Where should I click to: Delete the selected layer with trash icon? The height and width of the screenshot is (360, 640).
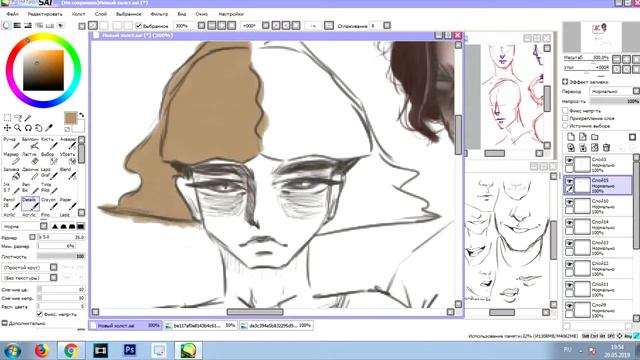(607, 147)
